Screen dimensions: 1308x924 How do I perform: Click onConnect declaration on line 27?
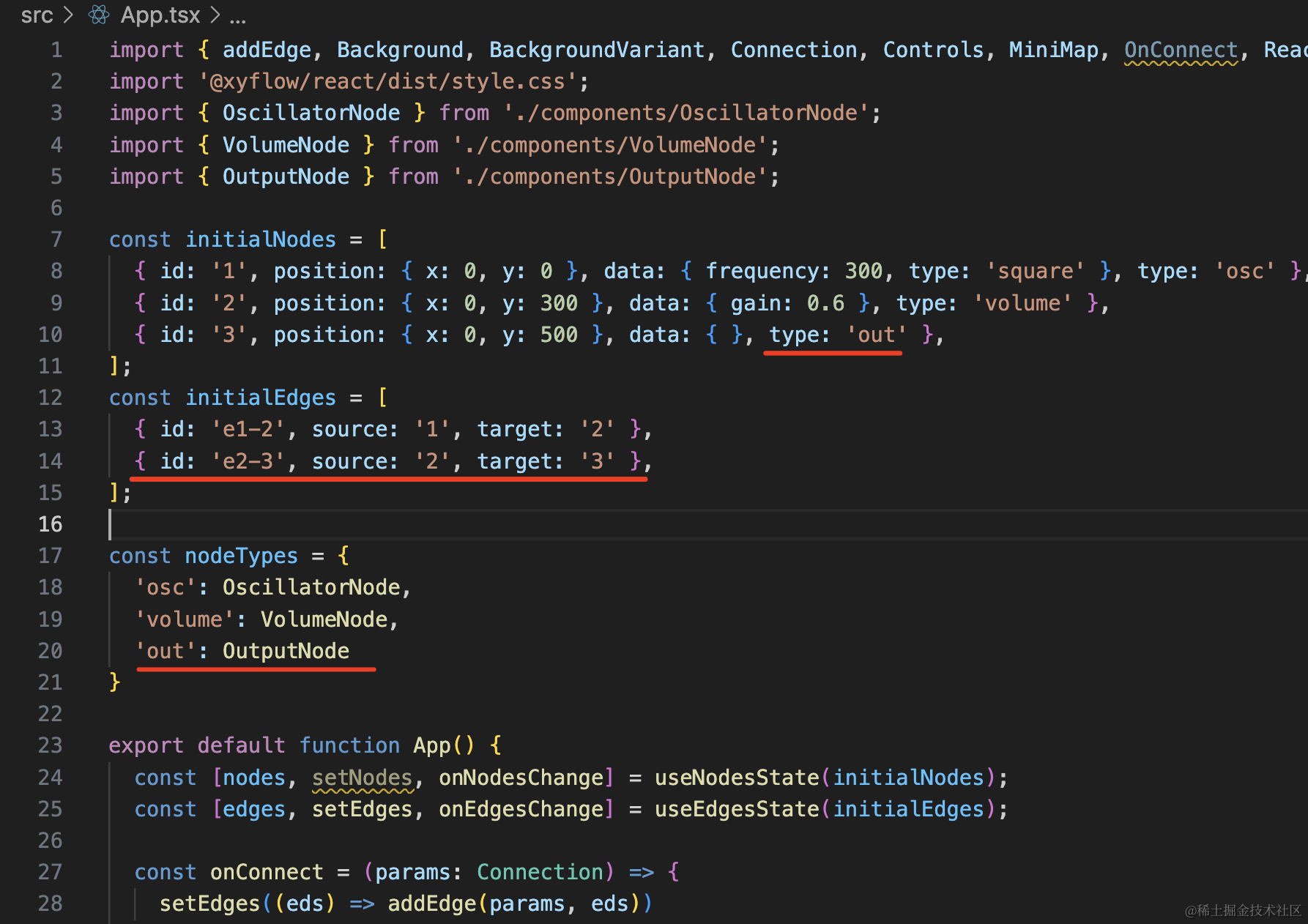click(267, 872)
